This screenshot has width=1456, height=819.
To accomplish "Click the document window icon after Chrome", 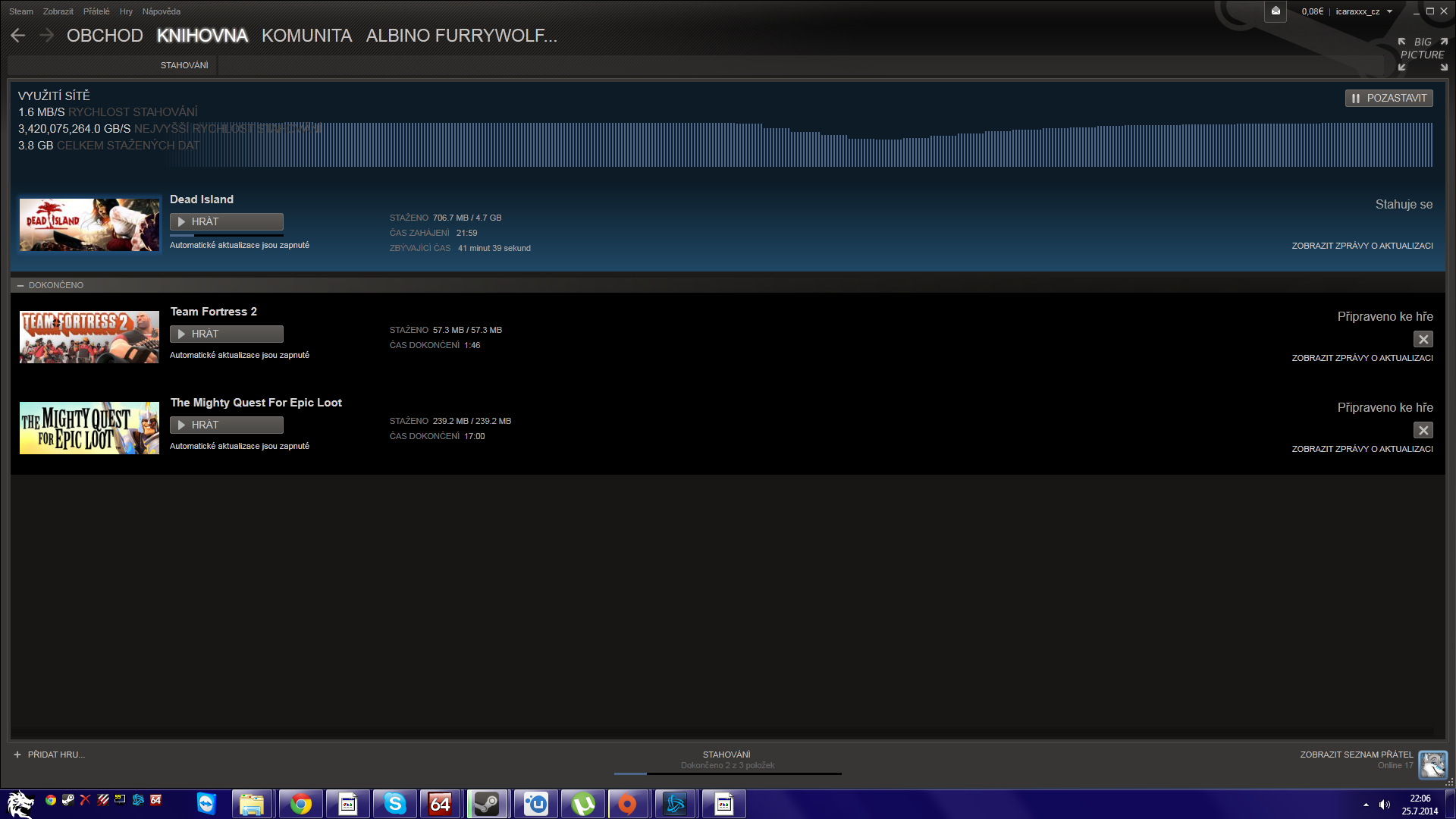I will click(348, 804).
